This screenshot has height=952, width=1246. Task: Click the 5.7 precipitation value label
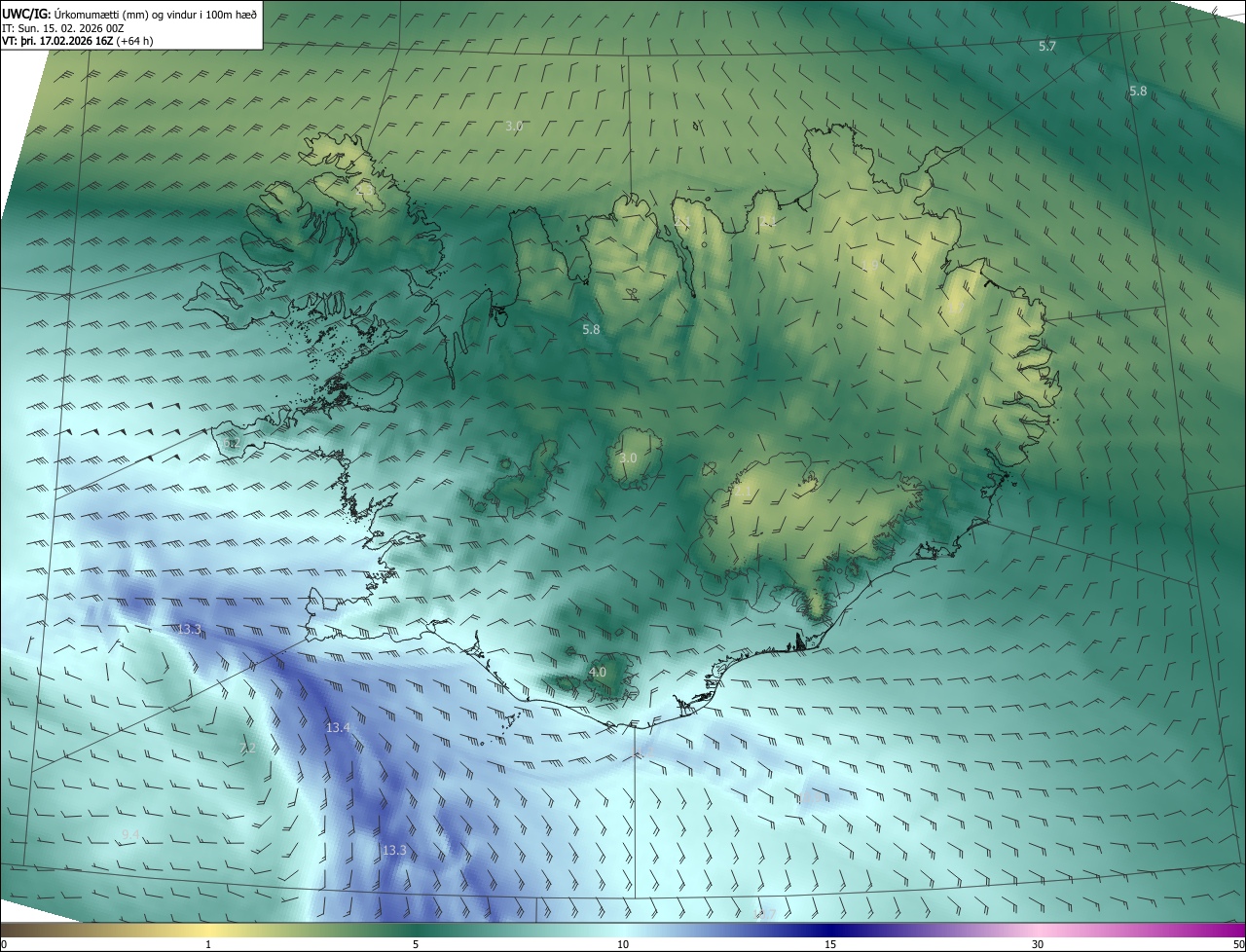pos(1047,47)
